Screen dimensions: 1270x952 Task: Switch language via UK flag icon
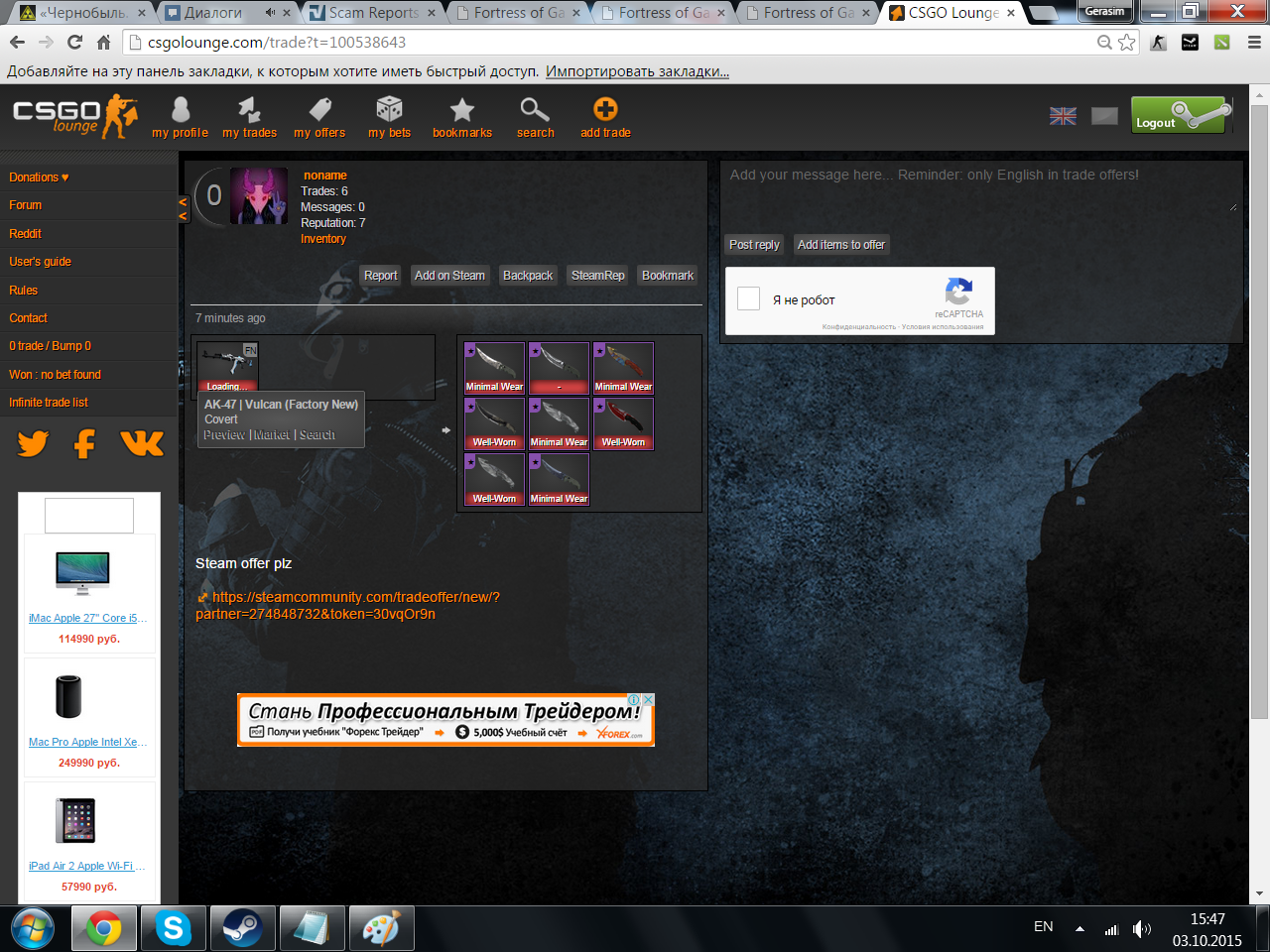1063,116
